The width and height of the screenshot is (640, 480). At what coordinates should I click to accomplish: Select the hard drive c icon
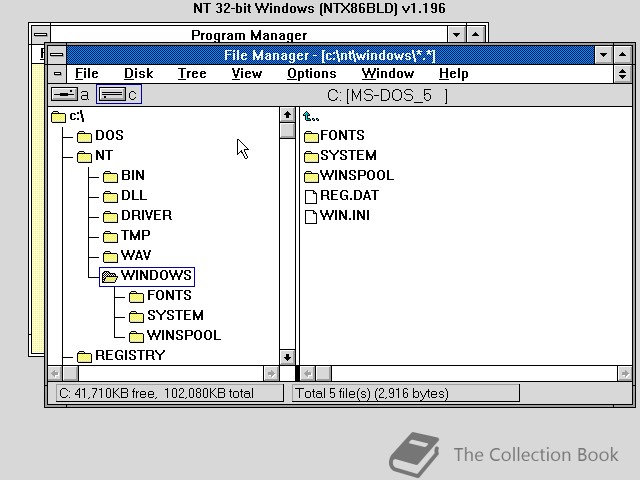click(x=112, y=94)
